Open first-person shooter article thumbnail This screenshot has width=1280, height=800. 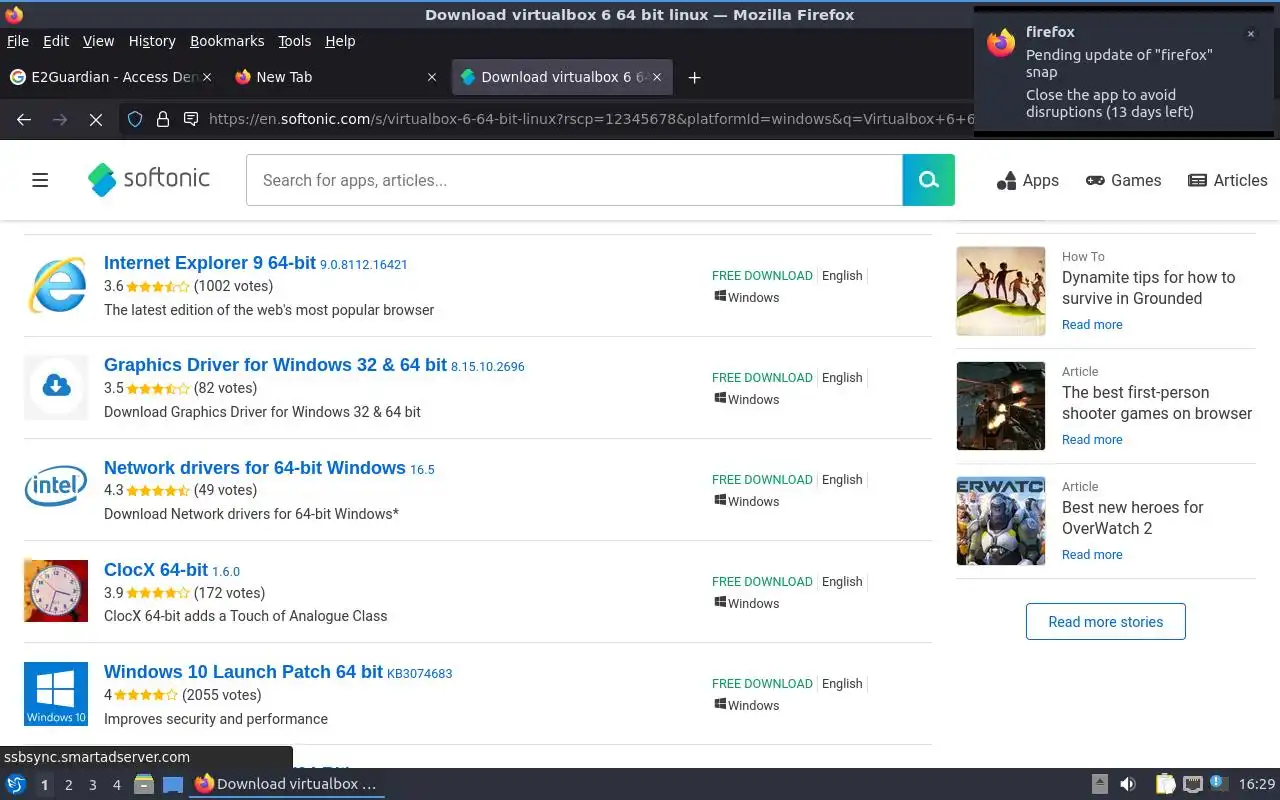click(x=1001, y=406)
